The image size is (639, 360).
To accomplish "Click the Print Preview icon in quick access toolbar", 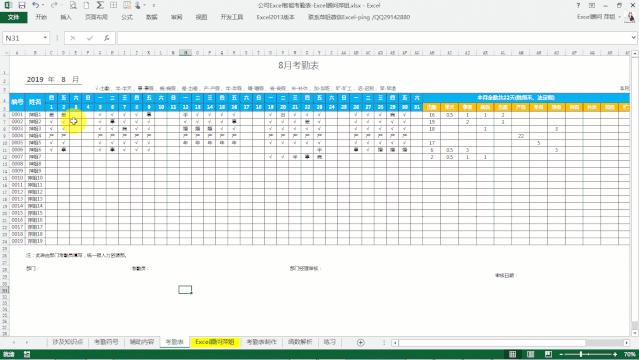I will [73, 5].
